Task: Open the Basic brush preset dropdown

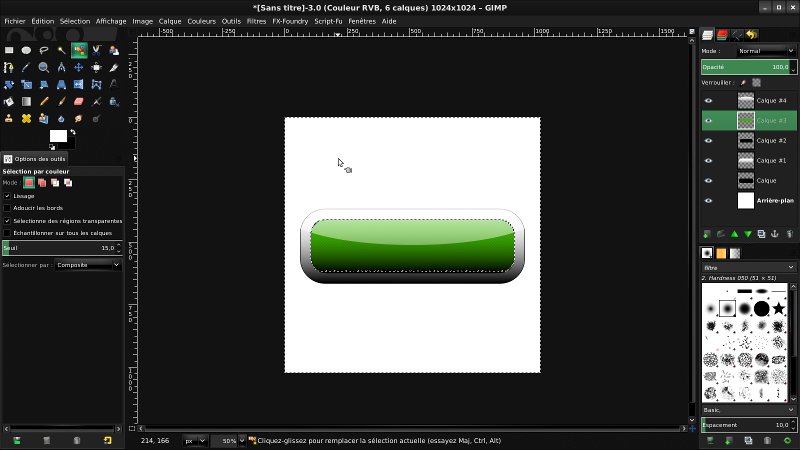Action: (748, 410)
